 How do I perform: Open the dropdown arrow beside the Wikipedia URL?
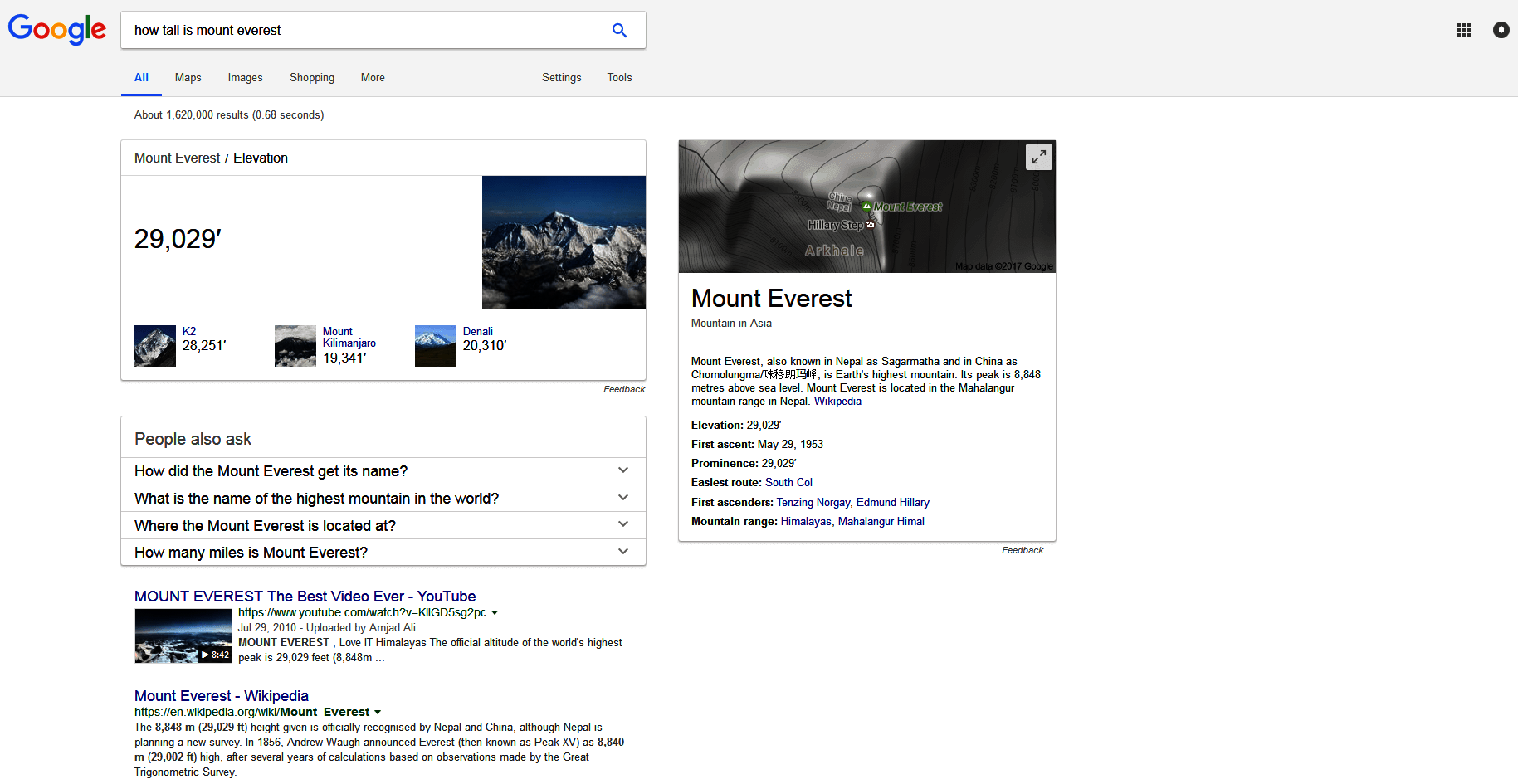[378, 712]
